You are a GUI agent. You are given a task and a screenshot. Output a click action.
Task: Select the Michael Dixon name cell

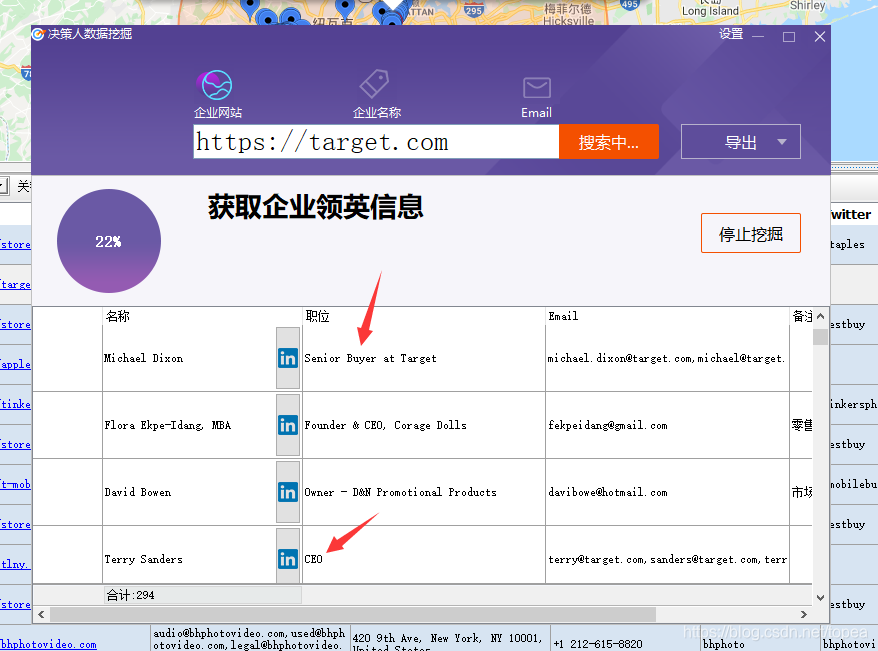click(x=189, y=358)
